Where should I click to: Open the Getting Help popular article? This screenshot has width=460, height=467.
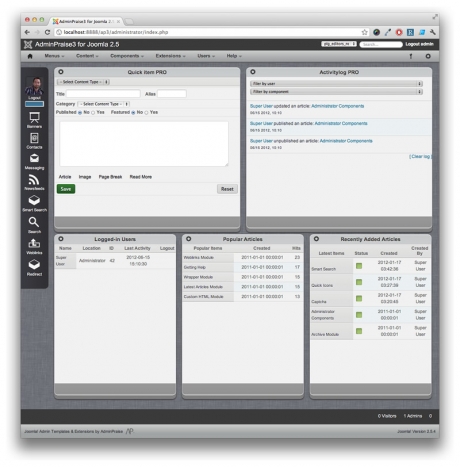[195, 267]
